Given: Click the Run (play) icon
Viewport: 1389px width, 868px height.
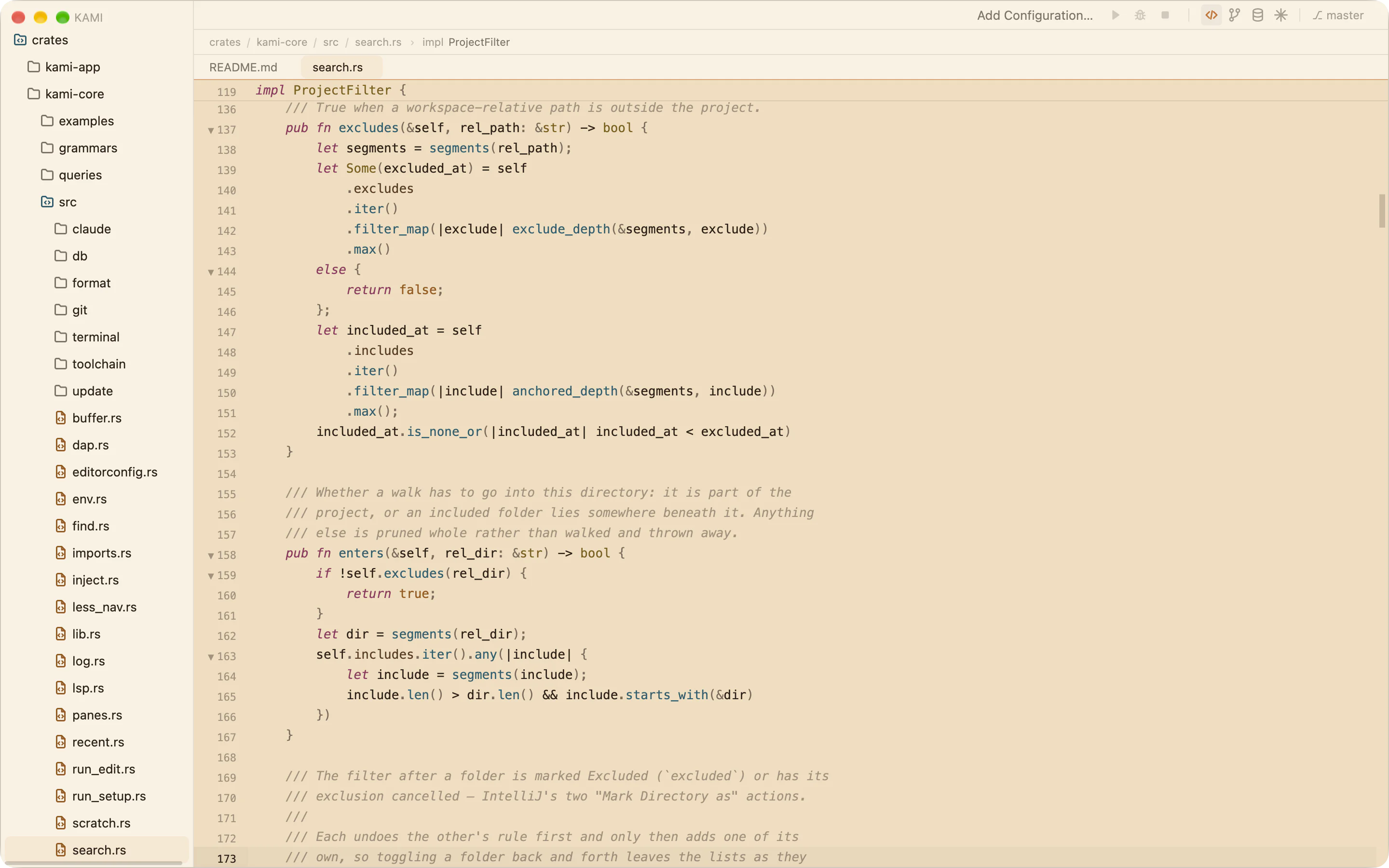Looking at the screenshot, I should click(x=1115, y=15).
